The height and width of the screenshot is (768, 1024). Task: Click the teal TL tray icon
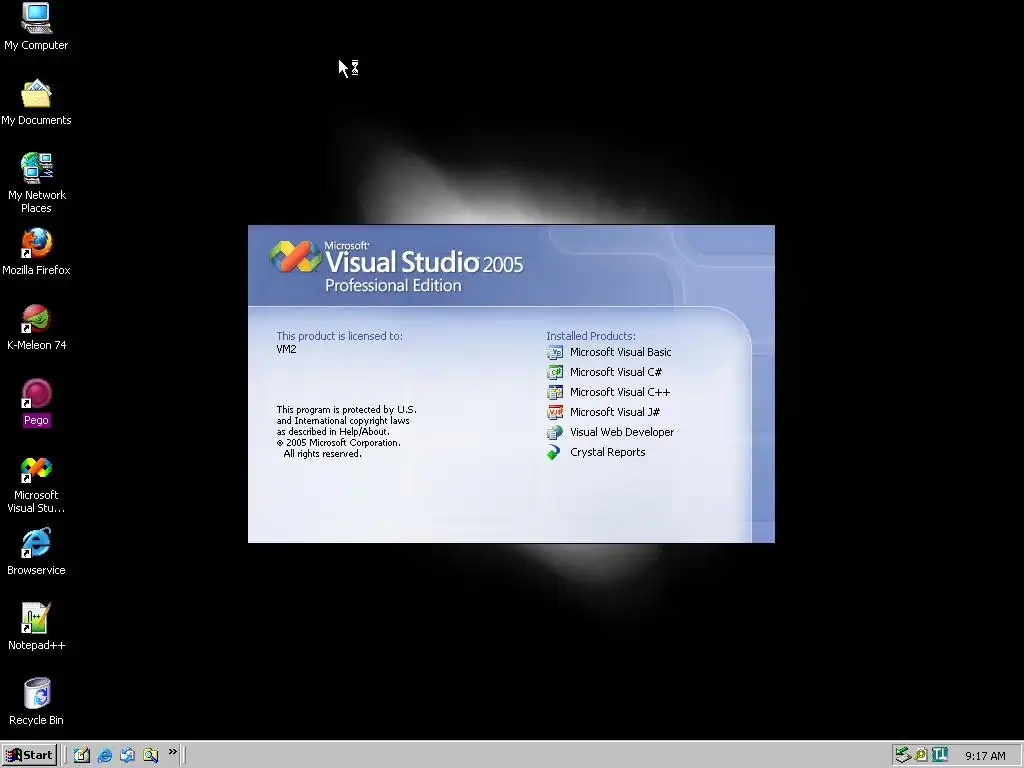[x=940, y=755]
